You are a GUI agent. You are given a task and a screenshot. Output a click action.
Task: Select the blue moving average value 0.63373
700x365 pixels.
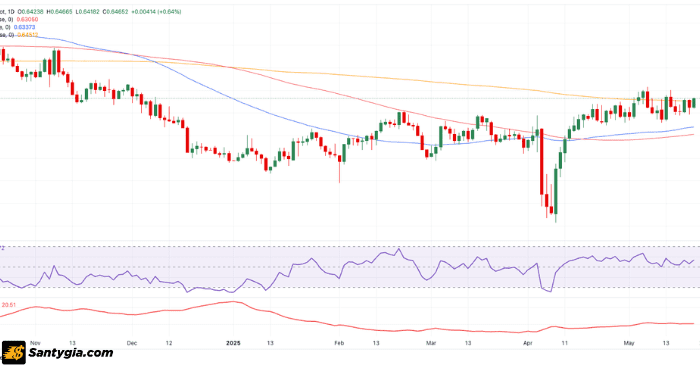[24, 27]
